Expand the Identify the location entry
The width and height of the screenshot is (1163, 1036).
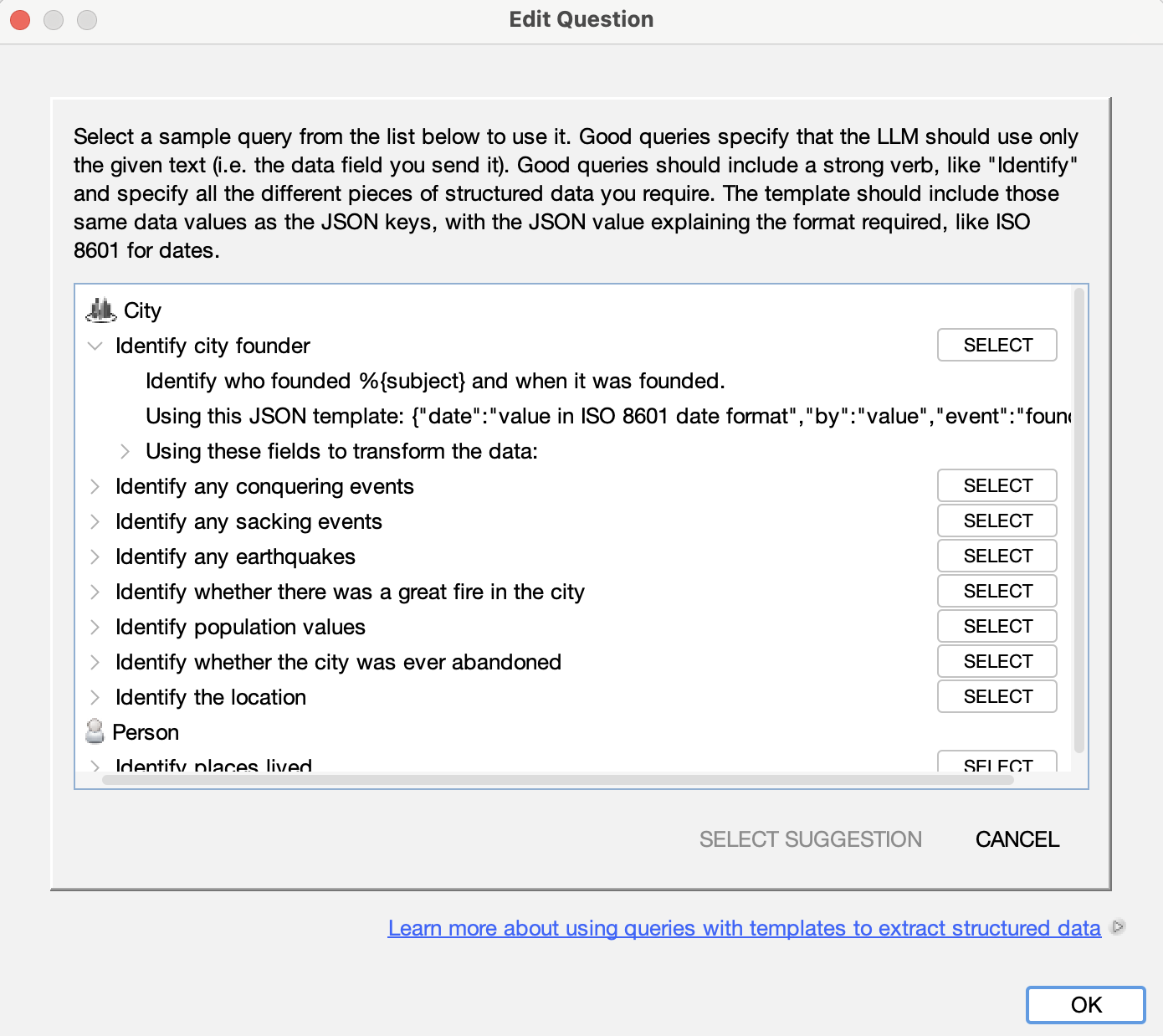(x=95, y=697)
